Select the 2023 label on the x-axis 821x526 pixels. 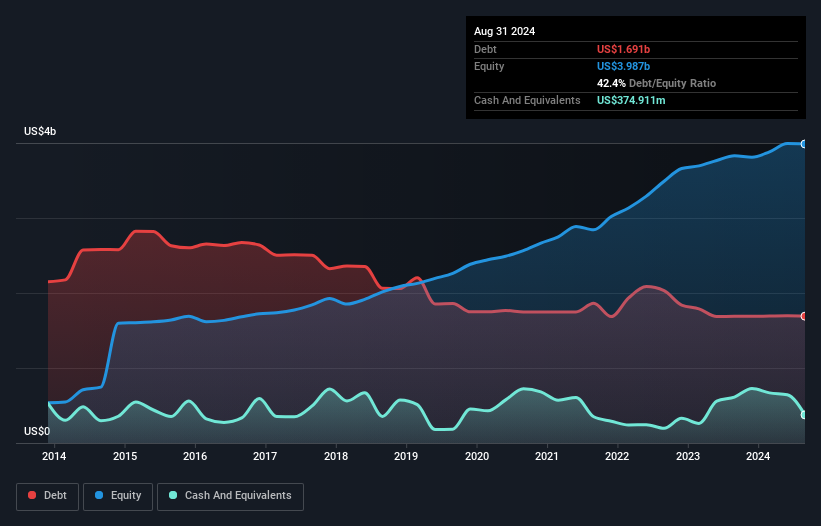(x=687, y=456)
